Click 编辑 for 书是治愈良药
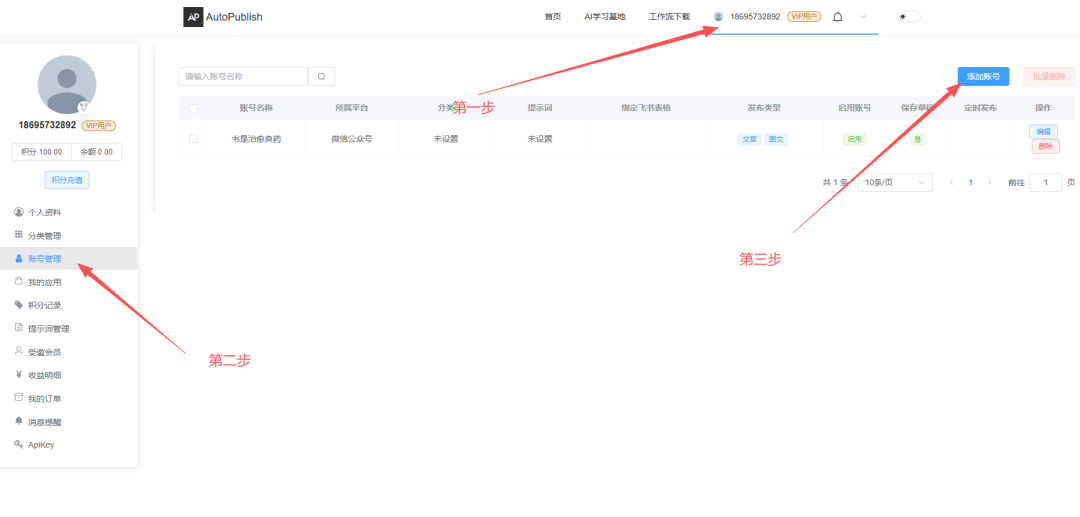The width and height of the screenshot is (1080, 517). pyautogui.click(x=1043, y=131)
